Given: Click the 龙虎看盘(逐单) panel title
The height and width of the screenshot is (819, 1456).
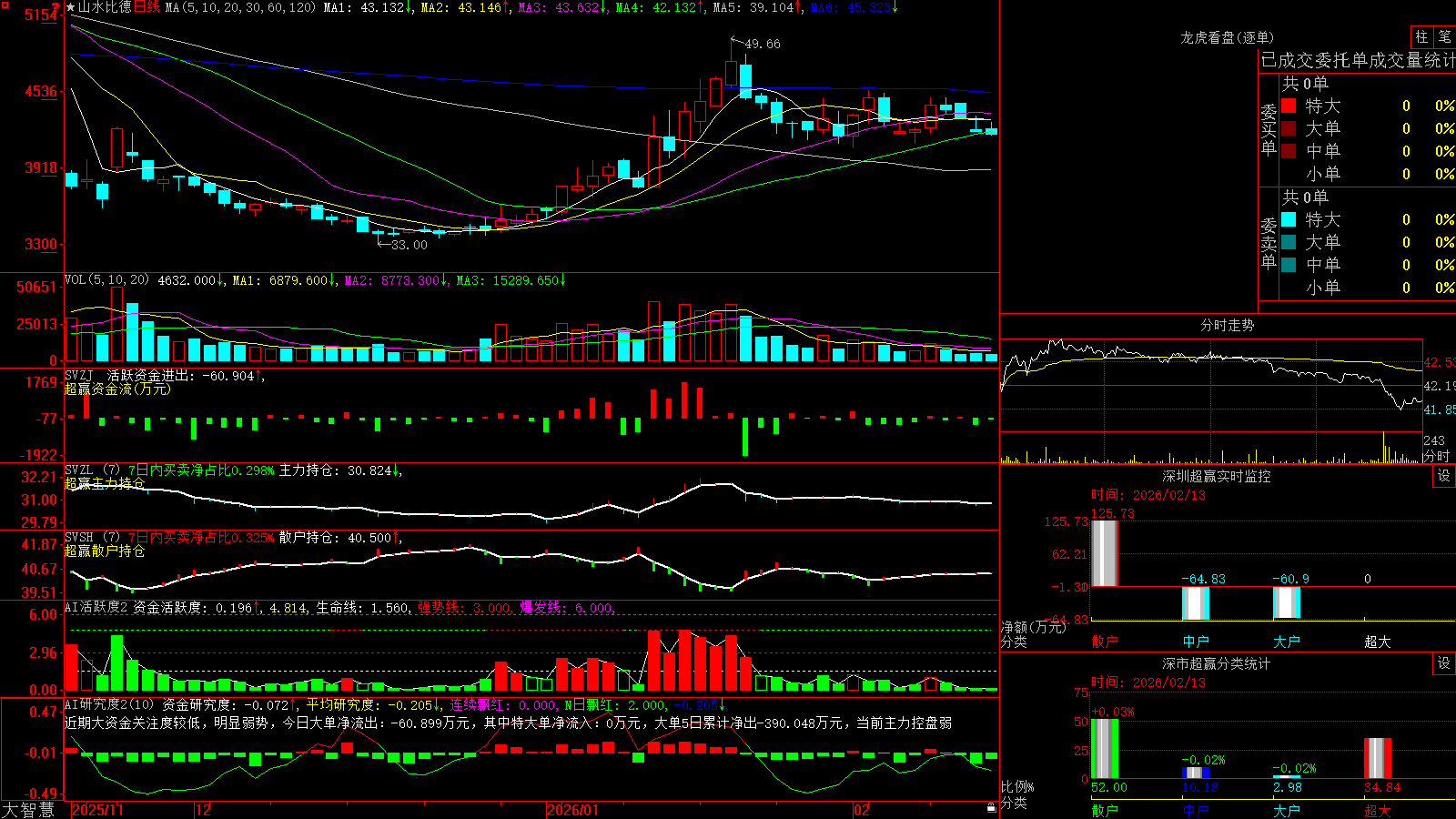Looking at the screenshot, I should coord(1227,37).
